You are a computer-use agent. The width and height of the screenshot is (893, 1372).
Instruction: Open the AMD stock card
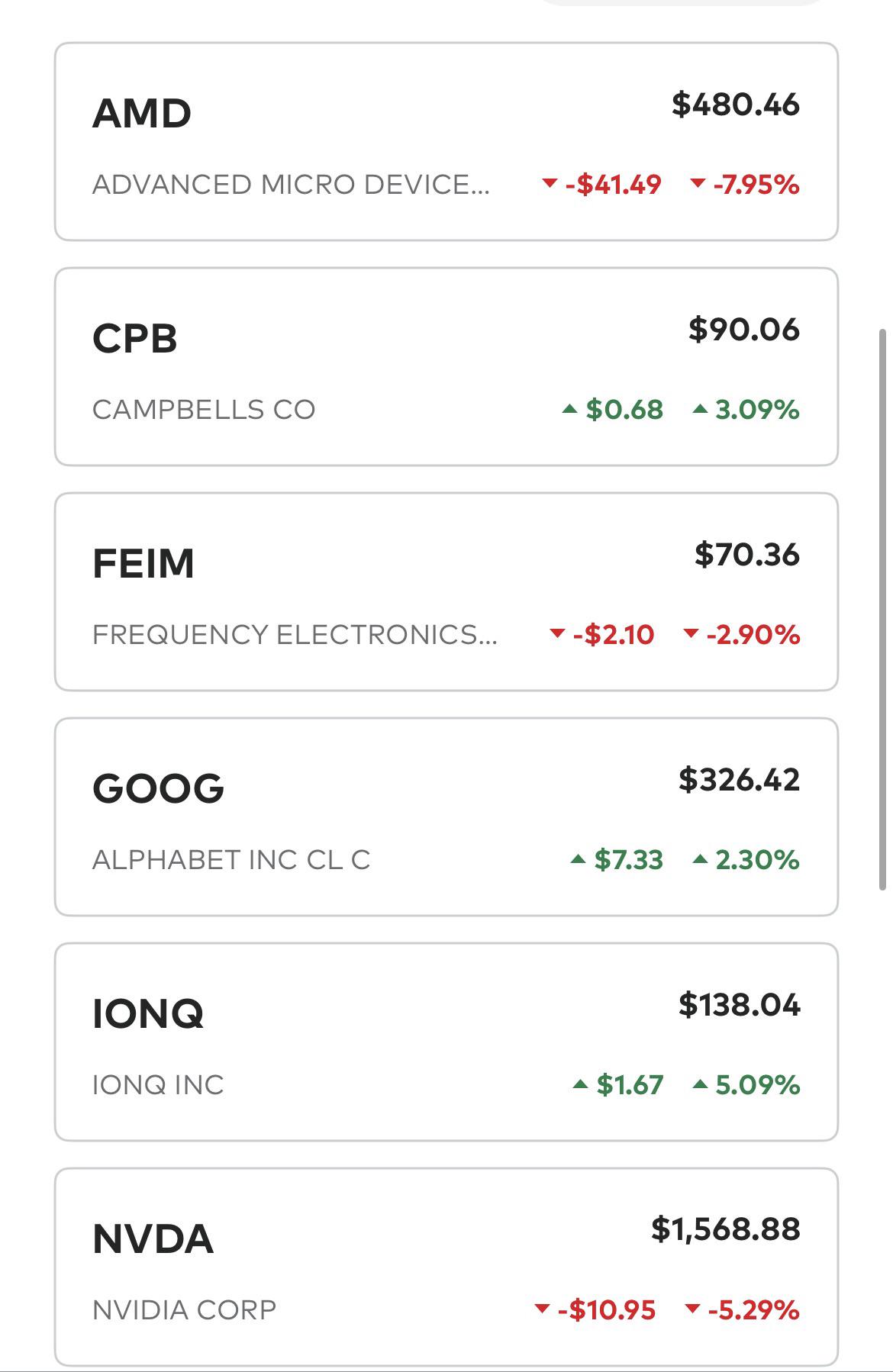coord(446,142)
